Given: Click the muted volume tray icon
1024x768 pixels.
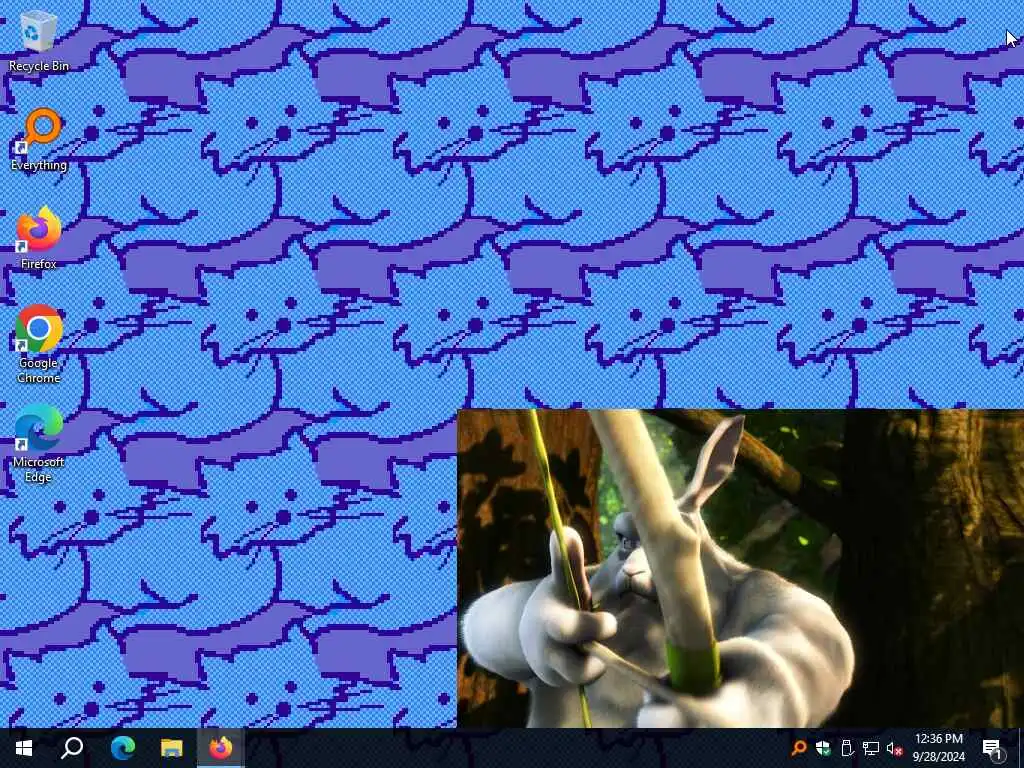Looking at the screenshot, I should pyautogui.click(x=895, y=748).
